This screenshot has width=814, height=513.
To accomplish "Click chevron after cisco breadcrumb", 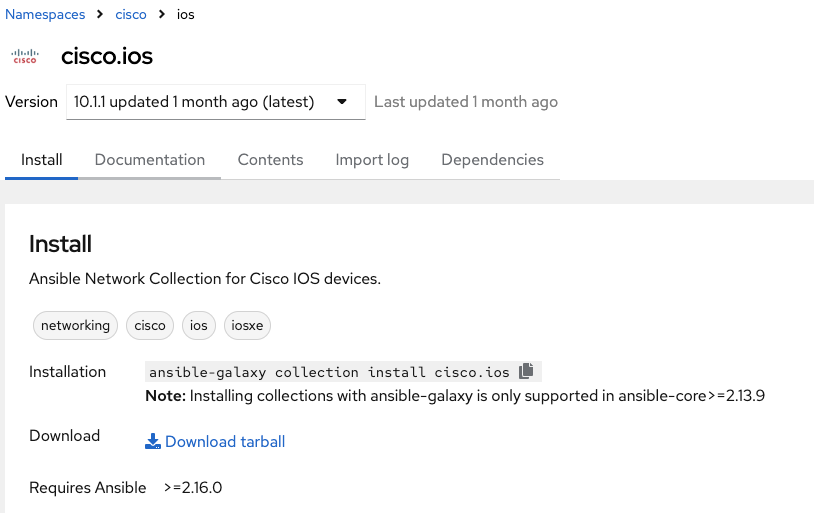I will [162, 14].
